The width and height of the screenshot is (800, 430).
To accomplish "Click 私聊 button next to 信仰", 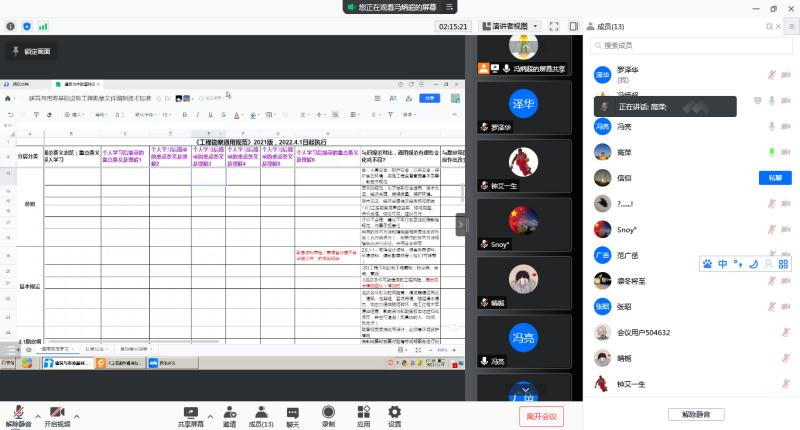I will click(775, 178).
